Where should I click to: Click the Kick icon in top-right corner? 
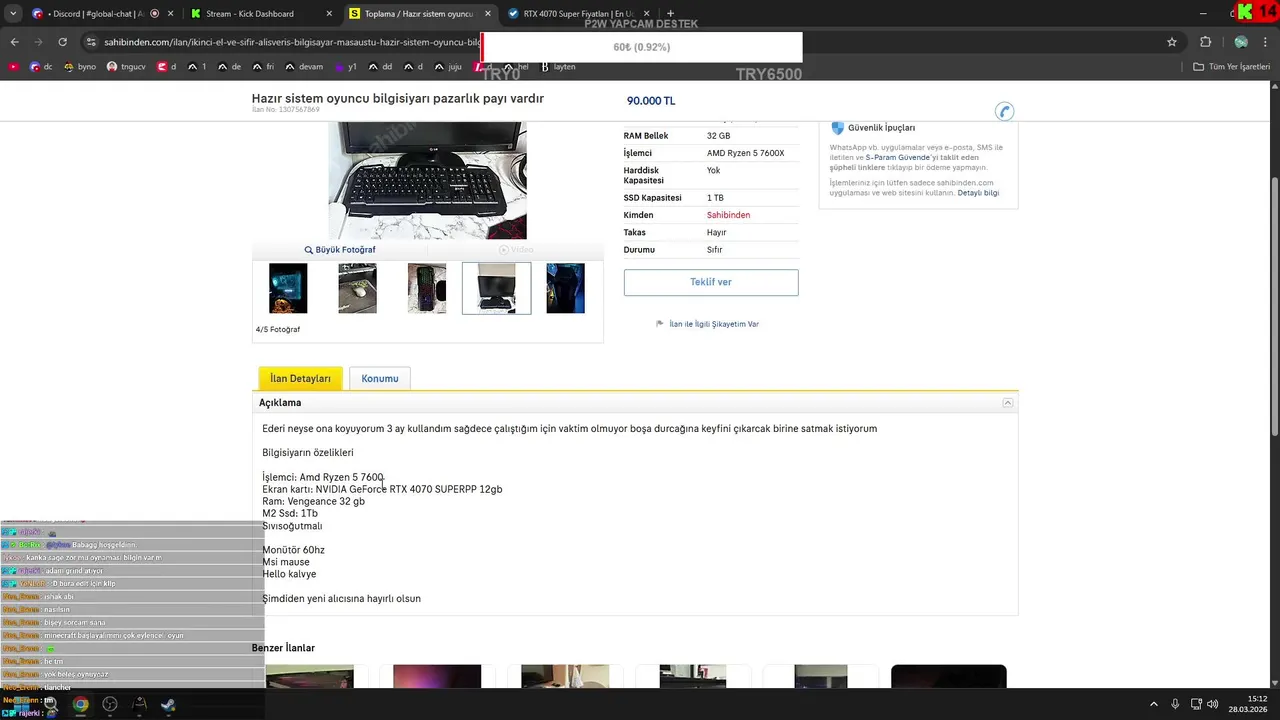pos(1244,11)
